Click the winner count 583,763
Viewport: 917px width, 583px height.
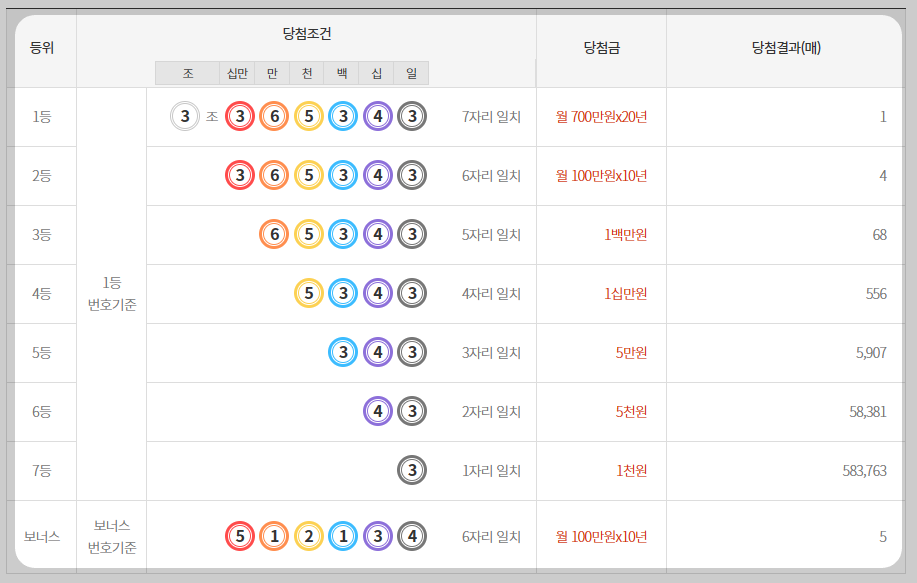click(864, 470)
